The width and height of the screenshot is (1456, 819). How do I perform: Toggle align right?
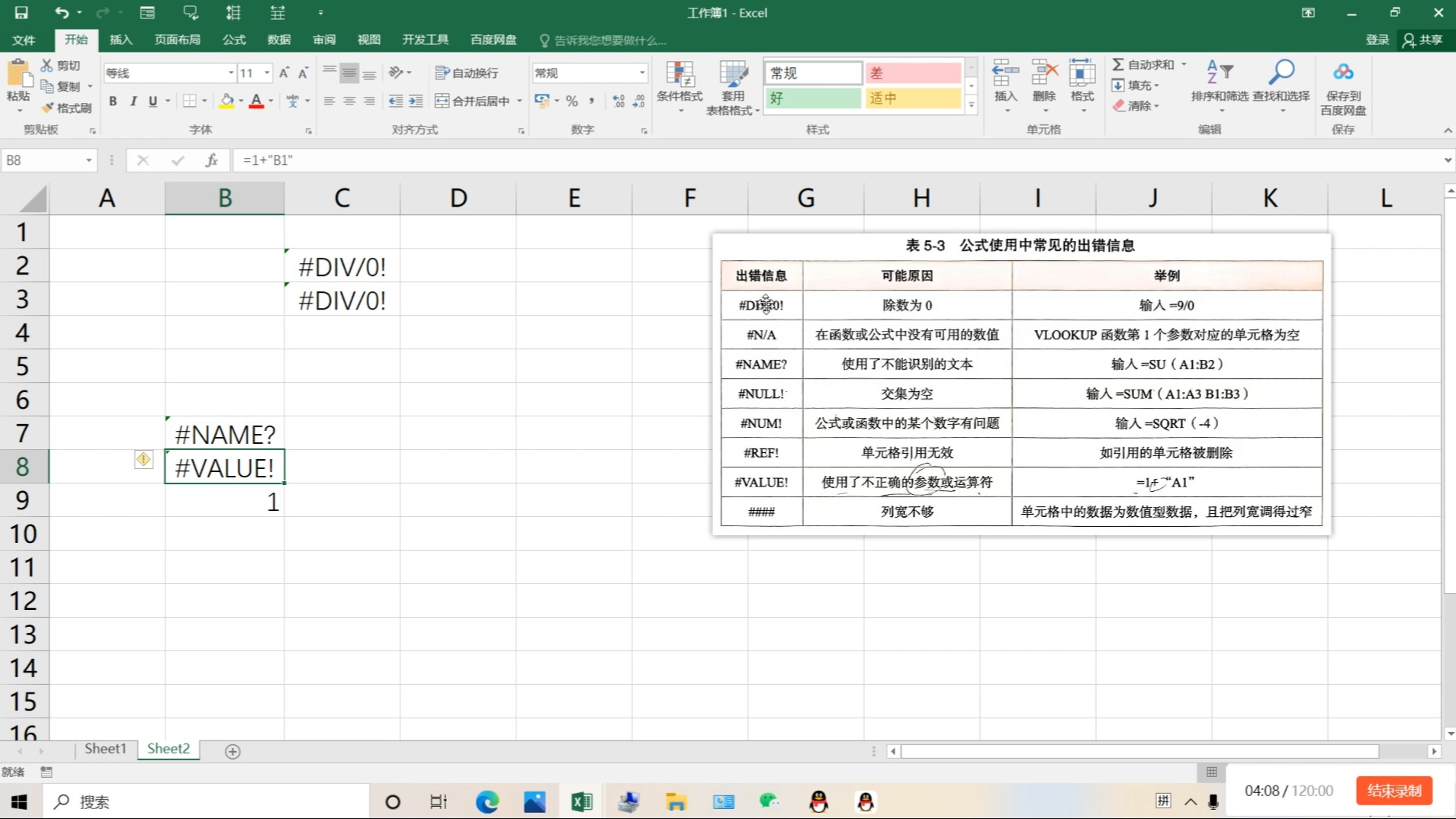(x=369, y=101)
